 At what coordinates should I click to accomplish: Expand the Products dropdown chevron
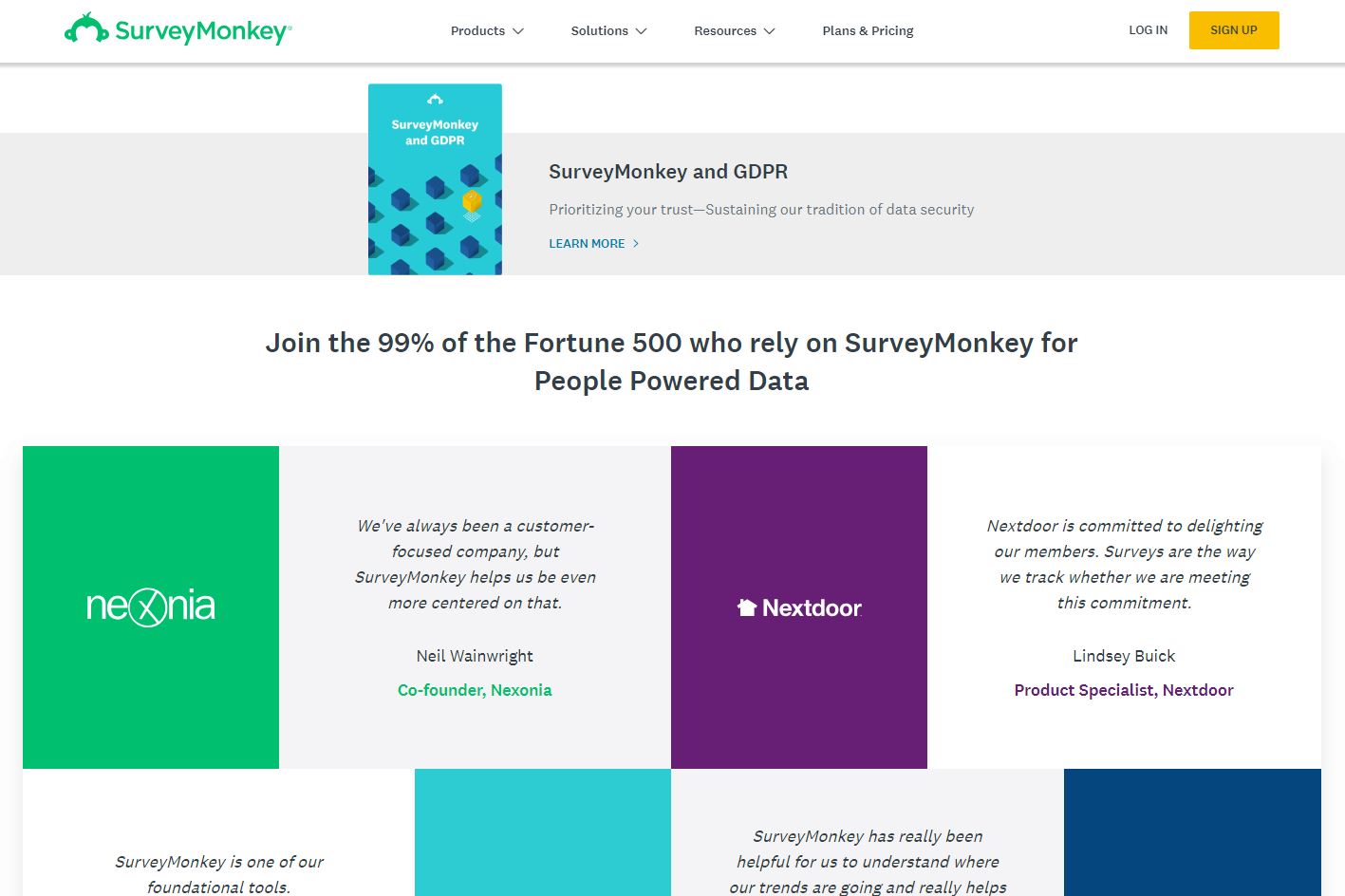pos(518,31)
